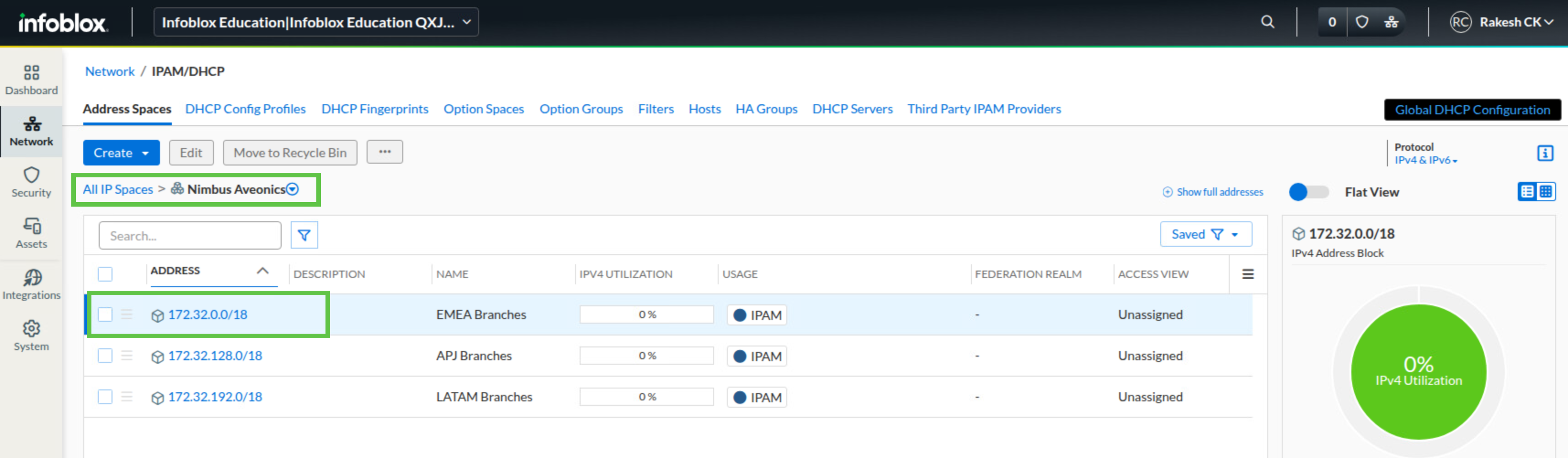Switch to the DHCP Servers tab
The height and width of the screenshot is (458, 1568).
pos(853,109)
